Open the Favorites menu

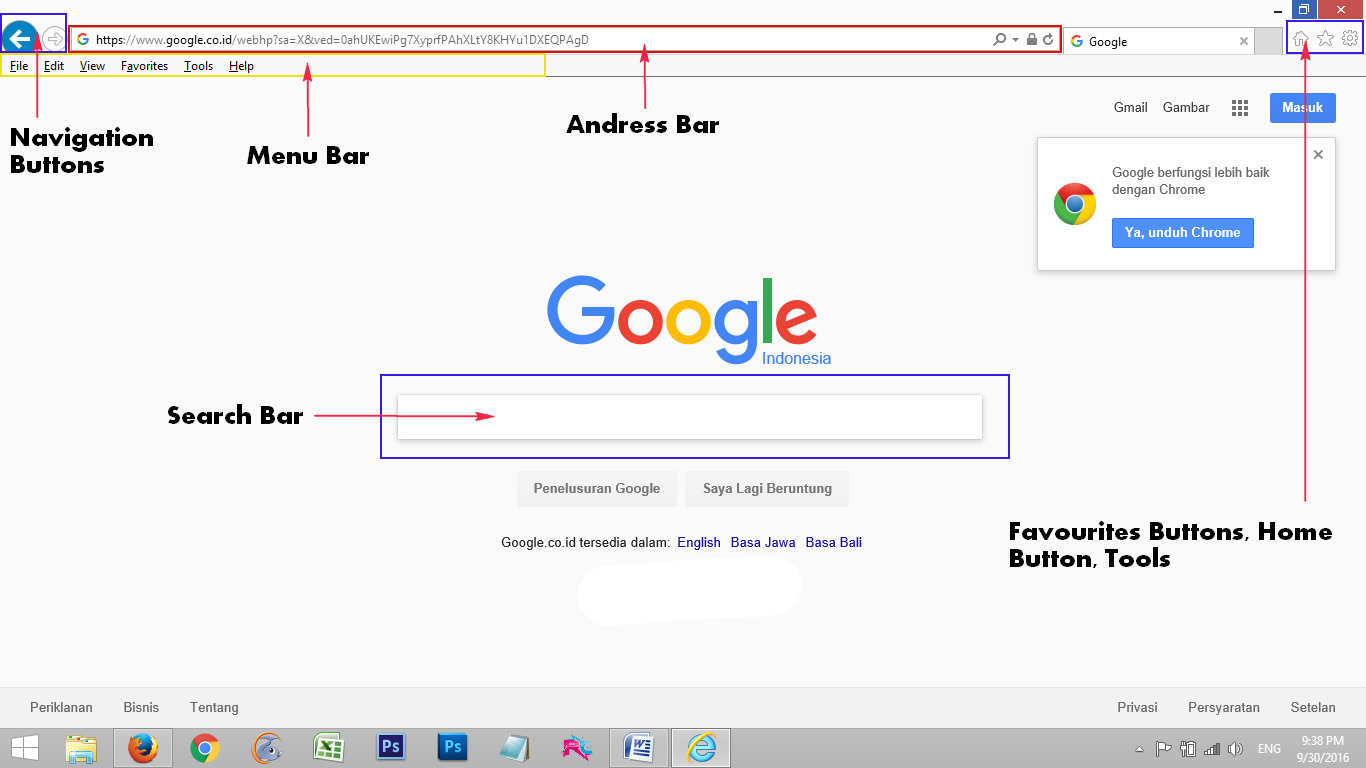tap(145, 66)
